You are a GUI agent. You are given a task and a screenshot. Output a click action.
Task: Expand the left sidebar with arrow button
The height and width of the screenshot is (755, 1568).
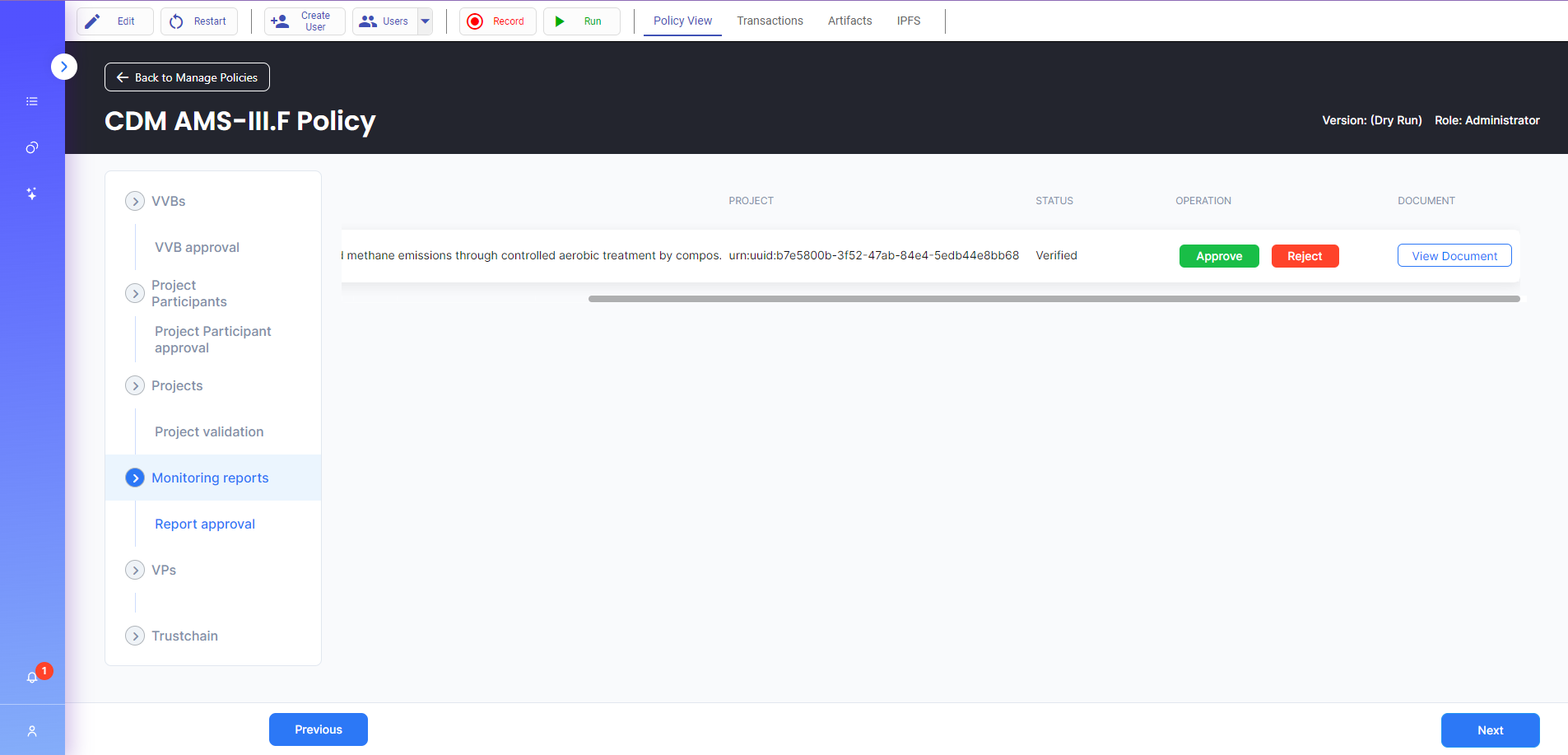64,67
